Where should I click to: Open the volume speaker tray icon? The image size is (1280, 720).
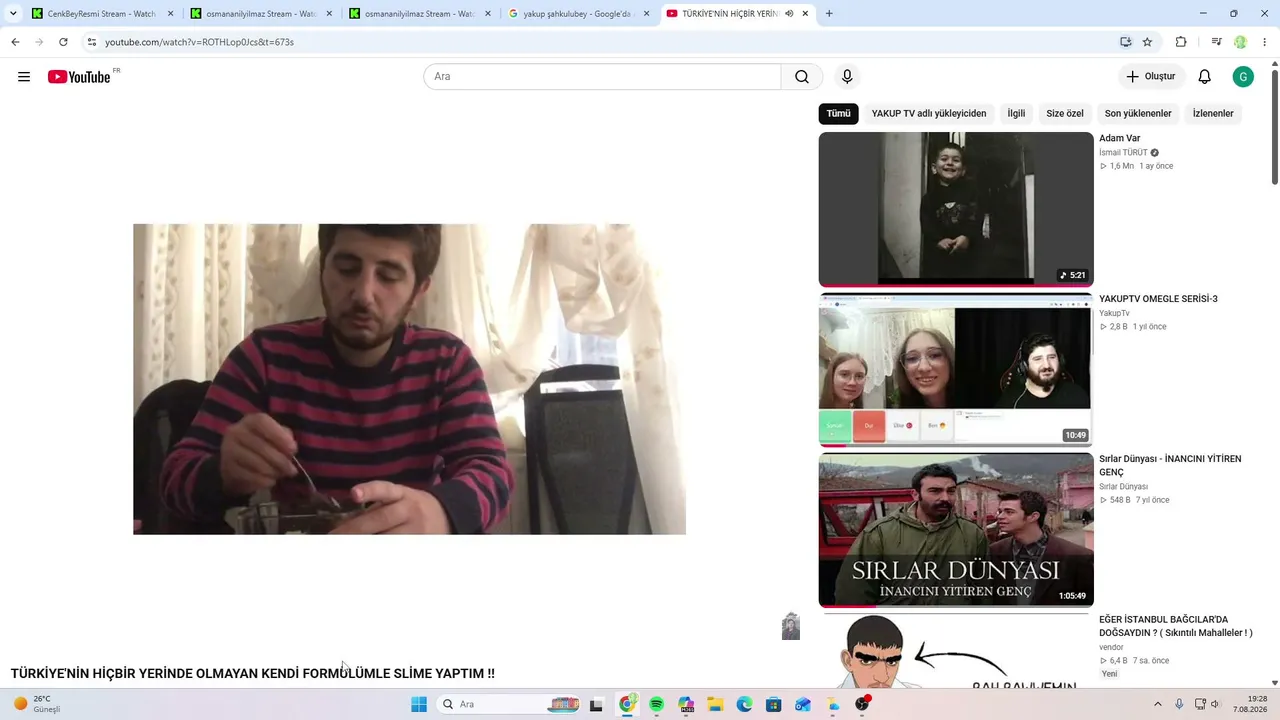[x=1215, y=704]
